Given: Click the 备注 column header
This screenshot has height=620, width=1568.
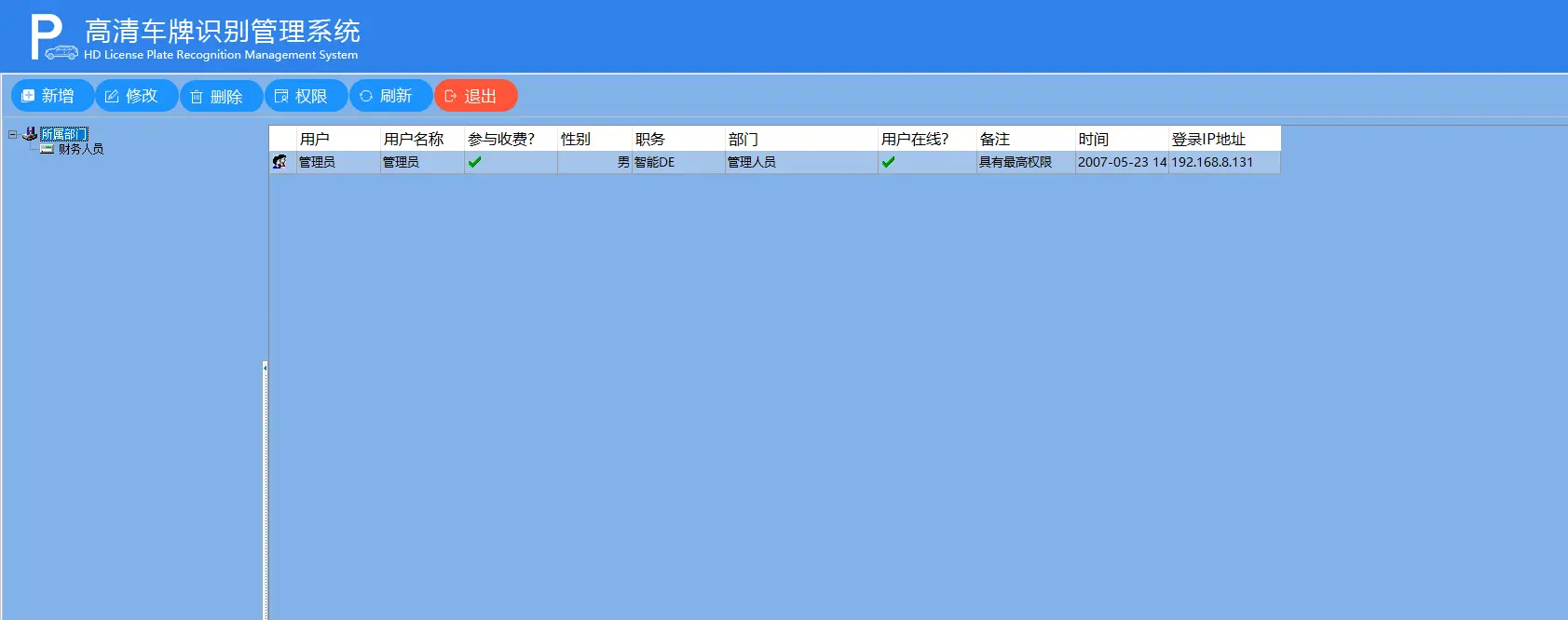Looking at the screenshot, I should pos(1027,139).
